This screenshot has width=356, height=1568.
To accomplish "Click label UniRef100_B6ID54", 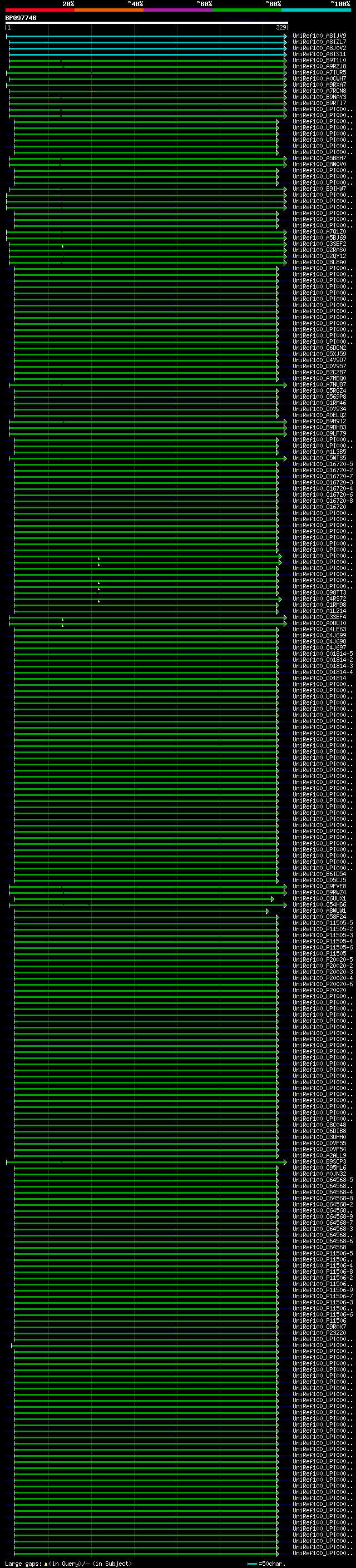I will pos(319,874).
